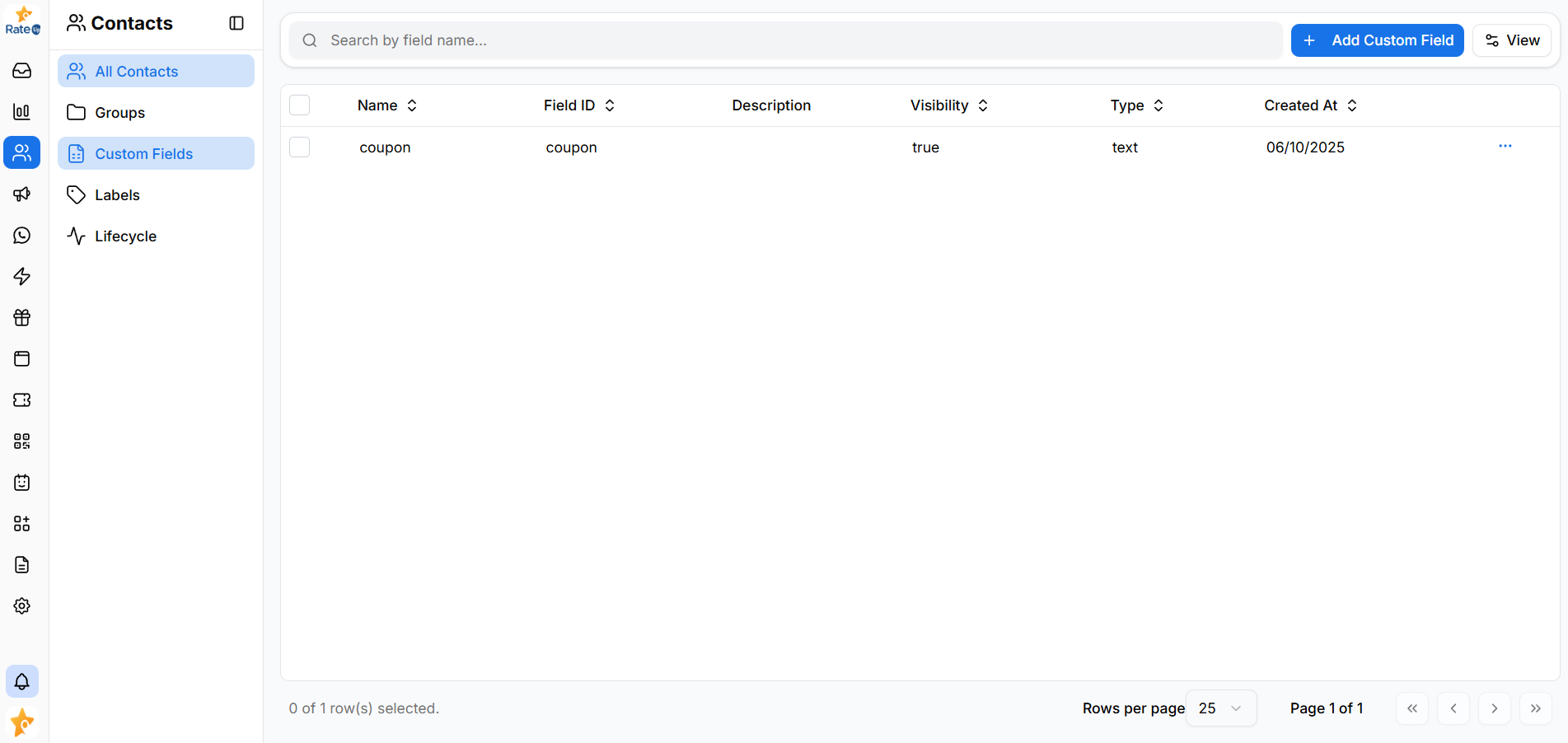Open the ticket coupons section

[21, 400]
